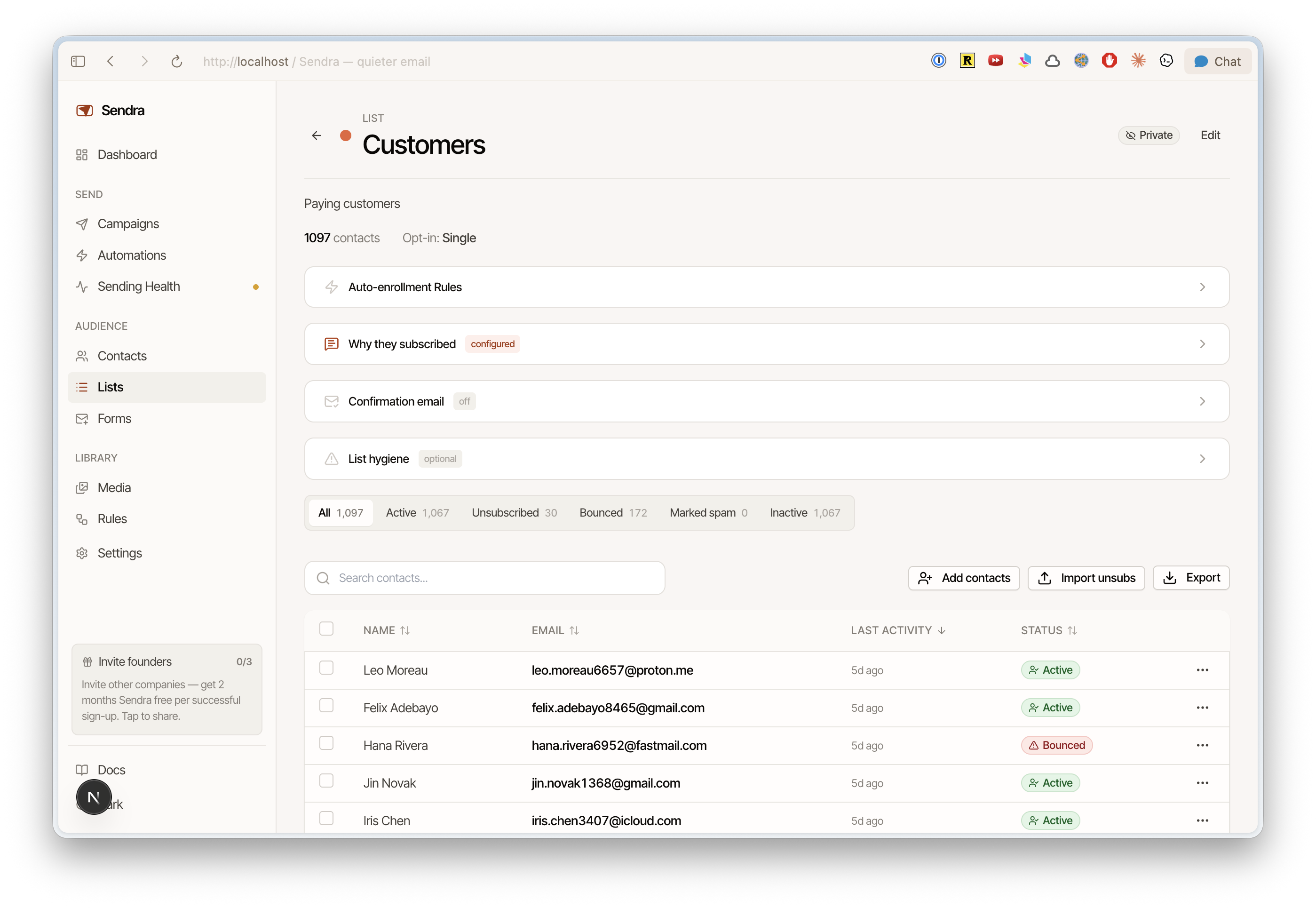The width and height of the screenshot is (1316, 908).
Task: Open the red stop-hand blocker extension
Action: tap(1109, 60)
